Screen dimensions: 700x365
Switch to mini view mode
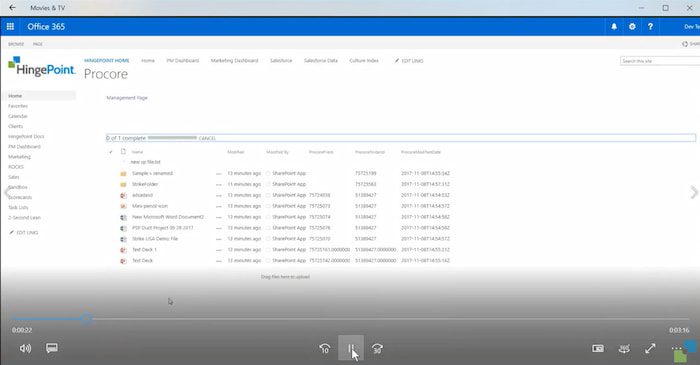(598, 348)
